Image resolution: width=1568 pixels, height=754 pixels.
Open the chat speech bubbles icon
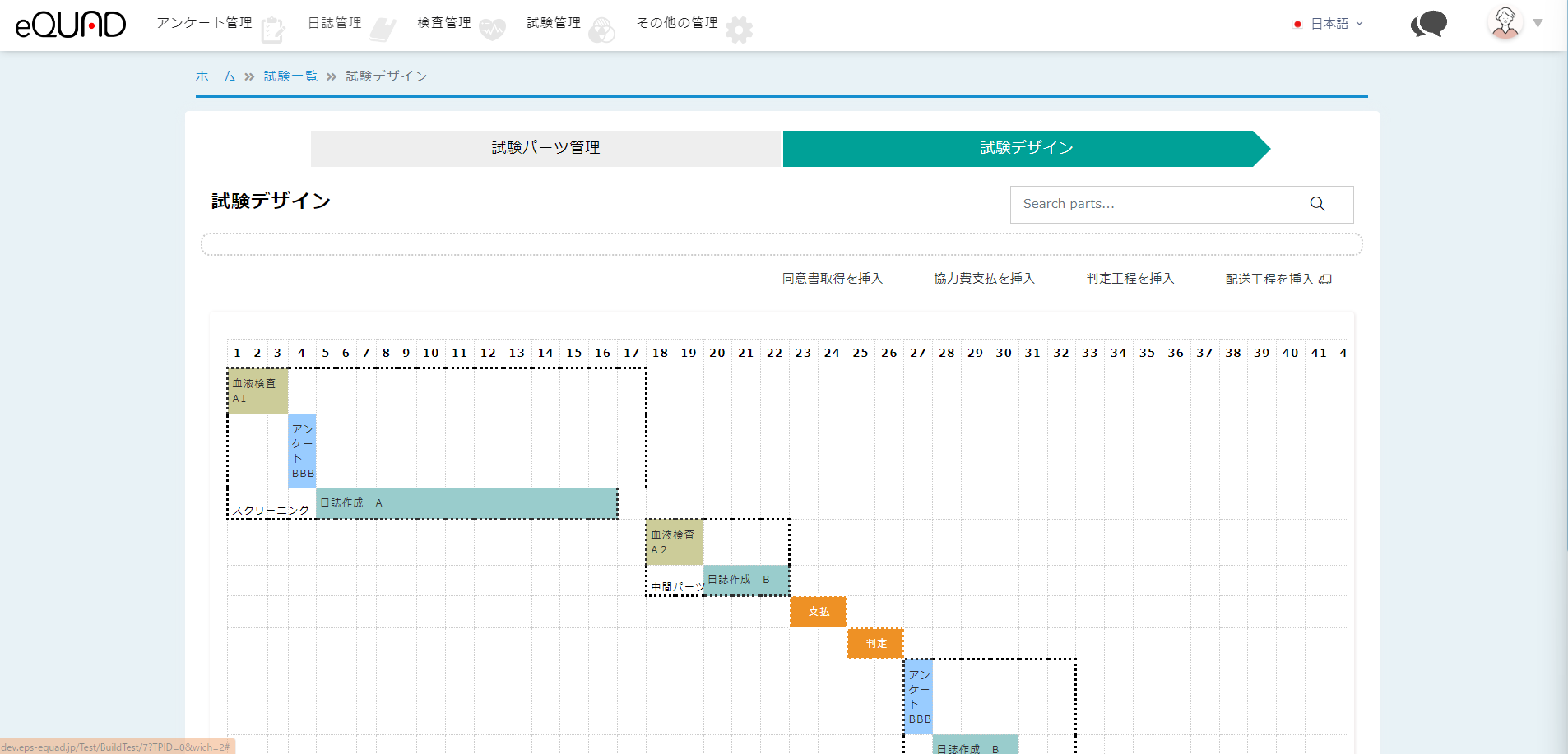[x=1429, y=24]
